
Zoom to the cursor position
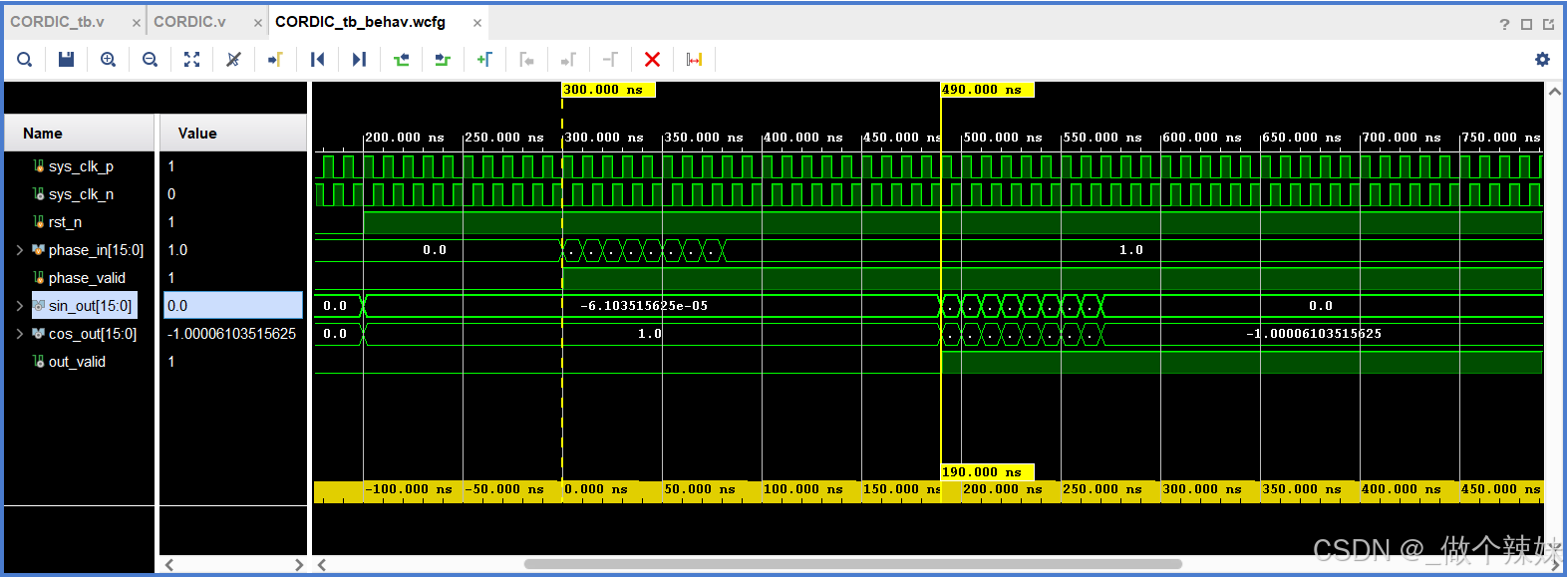(x=233, y=60)
